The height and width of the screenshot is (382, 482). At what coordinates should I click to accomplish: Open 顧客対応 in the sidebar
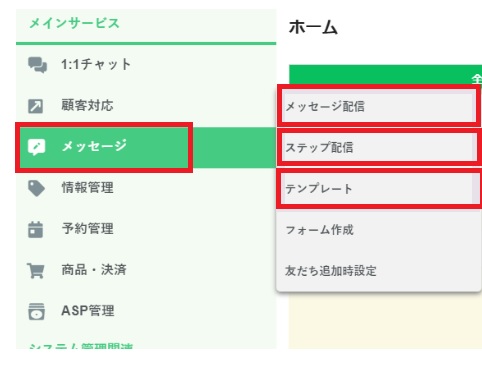pyautogui.click(x=146, y=106)
